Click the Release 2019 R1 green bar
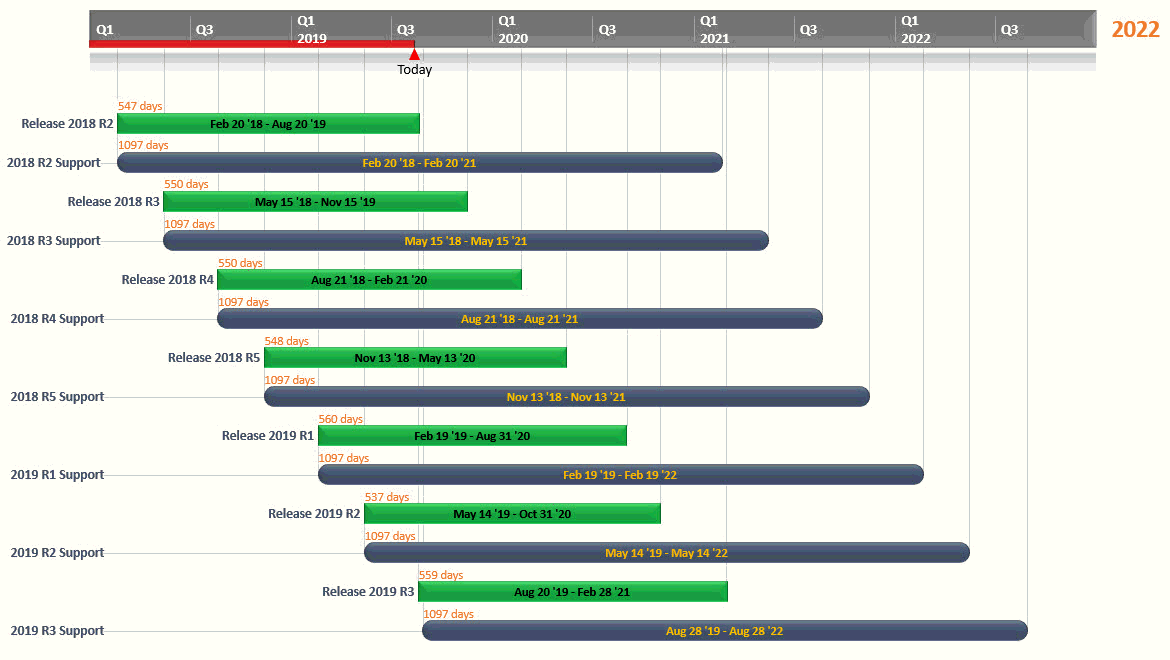1170x660 pixels. 472,436
